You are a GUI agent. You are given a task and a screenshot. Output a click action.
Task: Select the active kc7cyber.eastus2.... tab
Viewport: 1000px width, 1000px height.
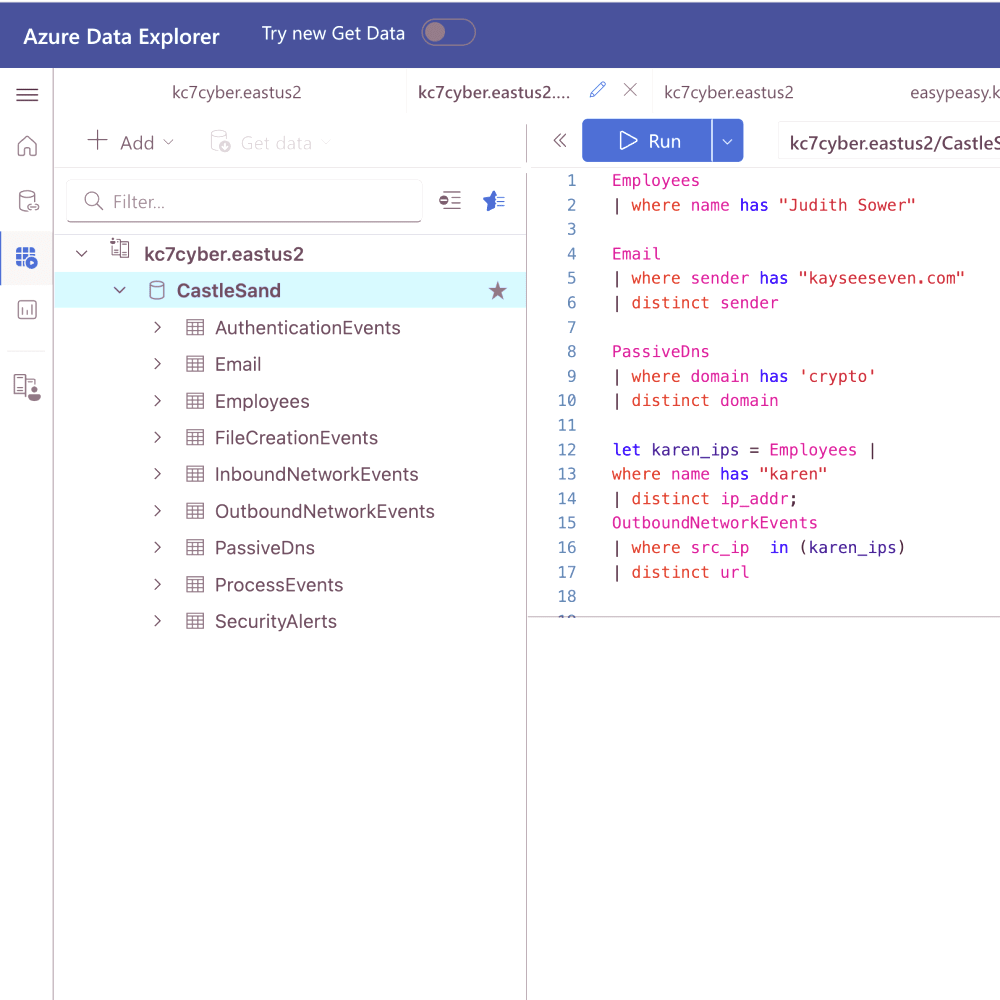pos(494,92)
